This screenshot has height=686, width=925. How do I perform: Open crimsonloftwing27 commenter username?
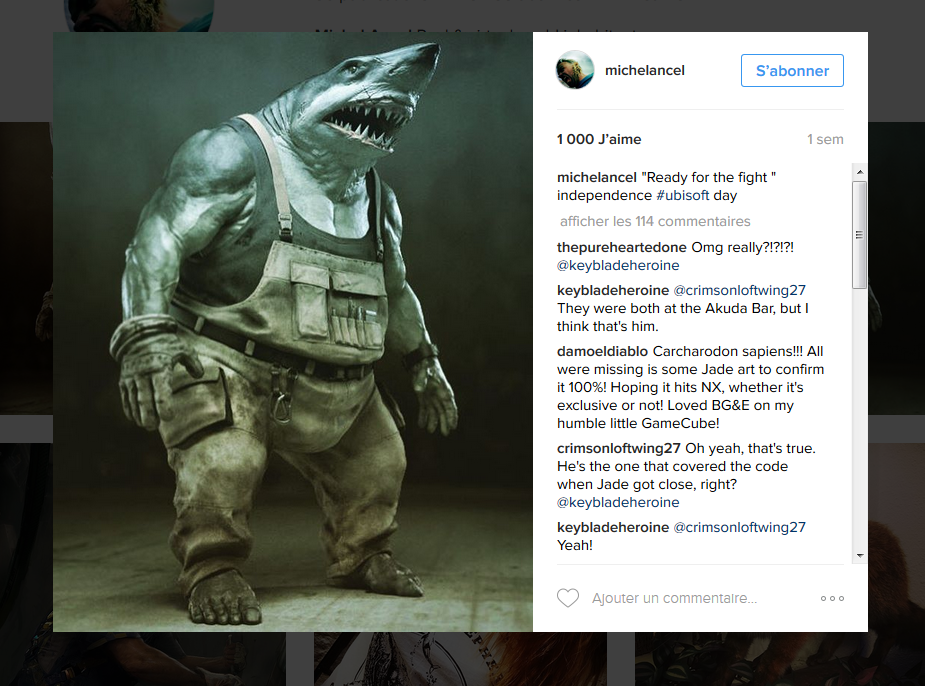pos(619,448)
